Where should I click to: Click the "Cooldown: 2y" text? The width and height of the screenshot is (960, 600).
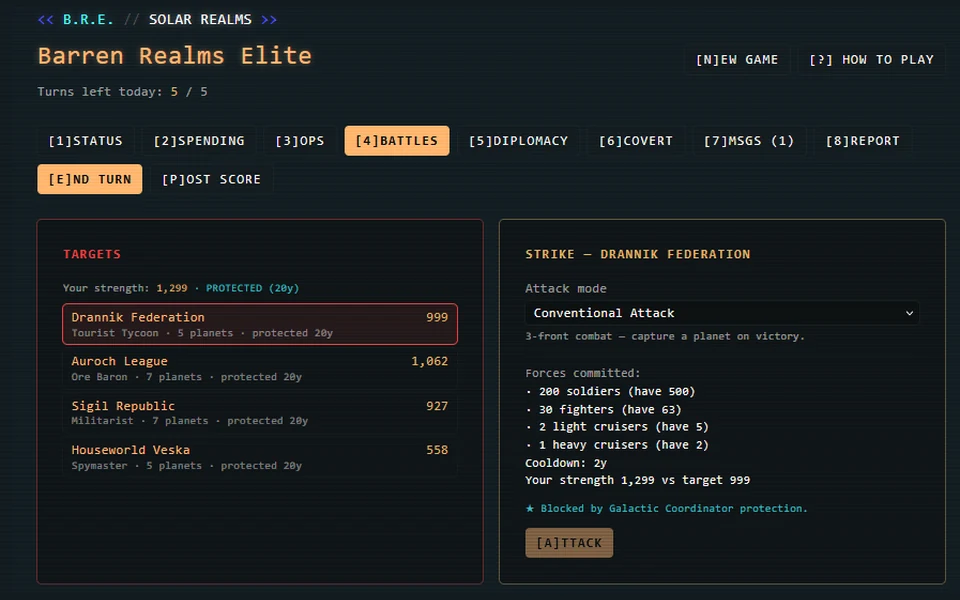click(566, 463)
